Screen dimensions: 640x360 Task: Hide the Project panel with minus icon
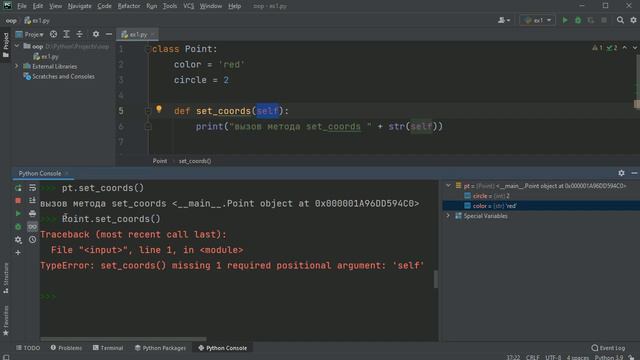(x=109, y=34)
